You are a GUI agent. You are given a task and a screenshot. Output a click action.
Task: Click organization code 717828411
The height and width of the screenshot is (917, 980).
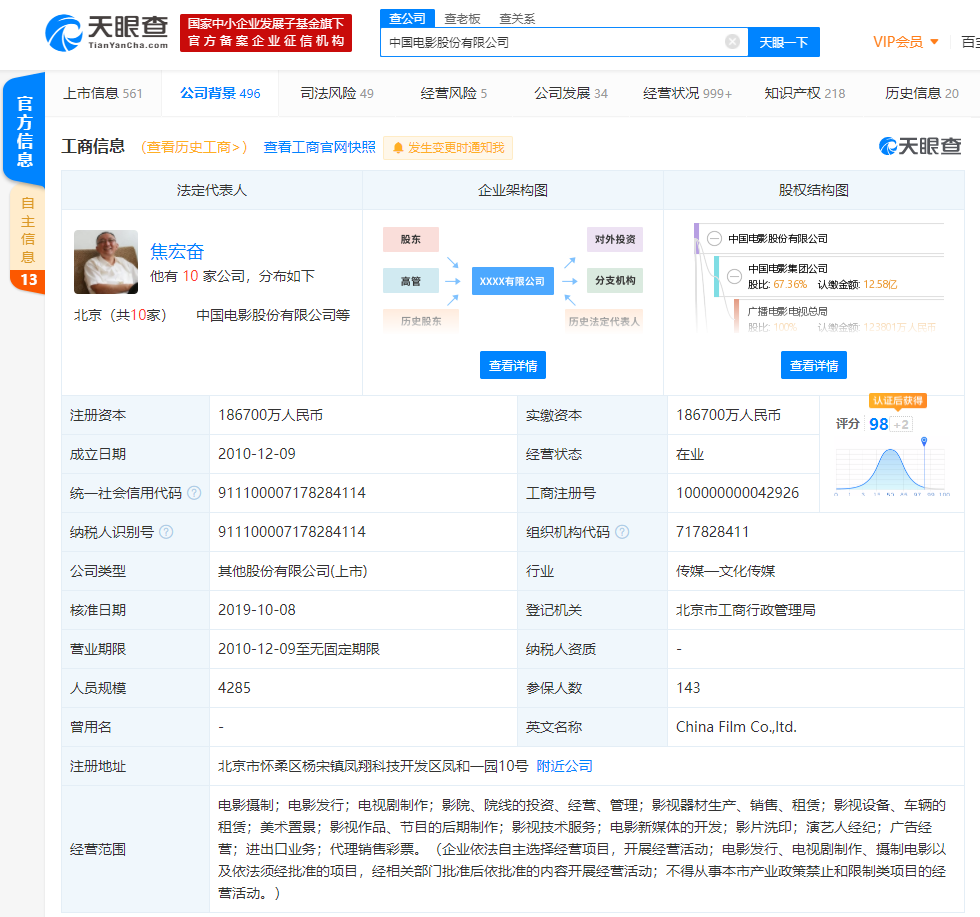[x=712, y=532]
